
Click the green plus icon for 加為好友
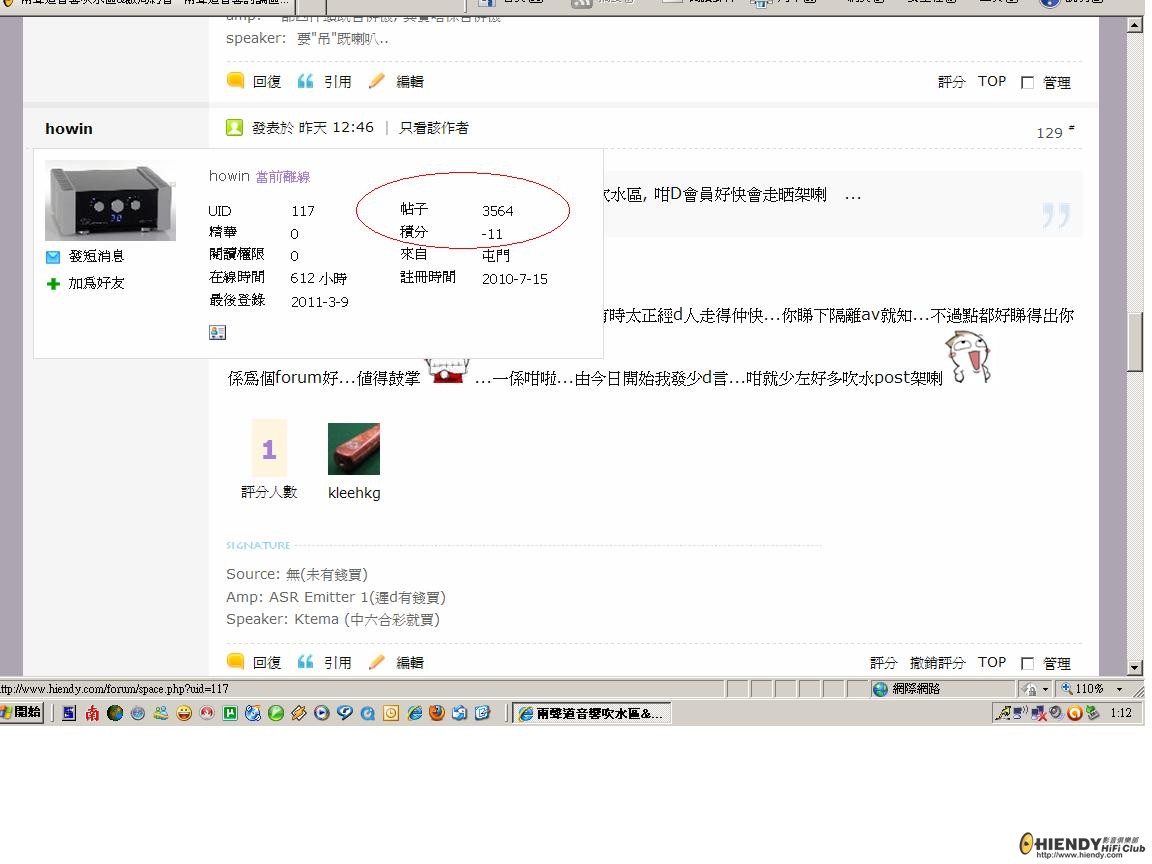click(53, 284)
